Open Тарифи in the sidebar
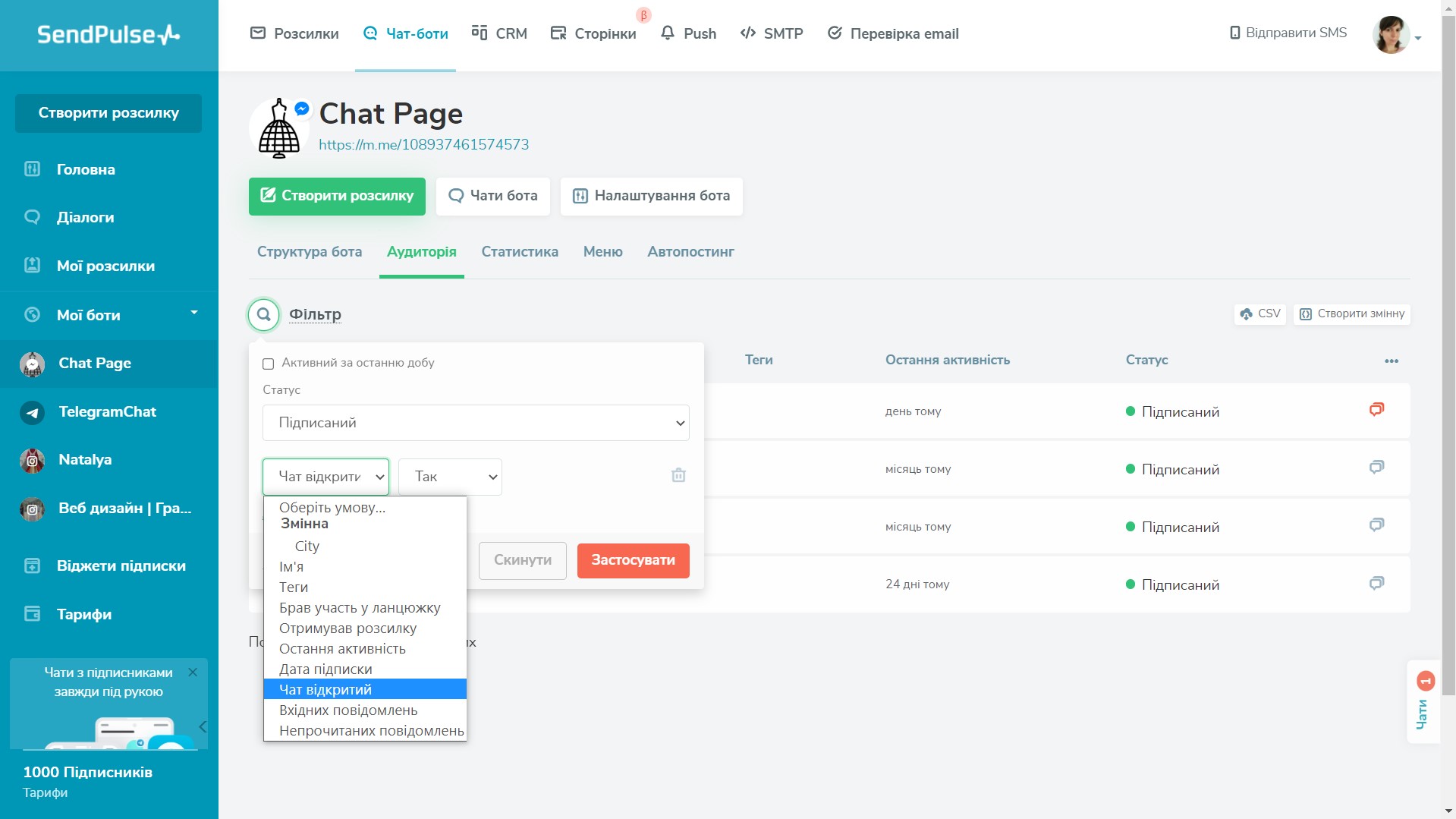1456x819 pixels. [84, 614]
